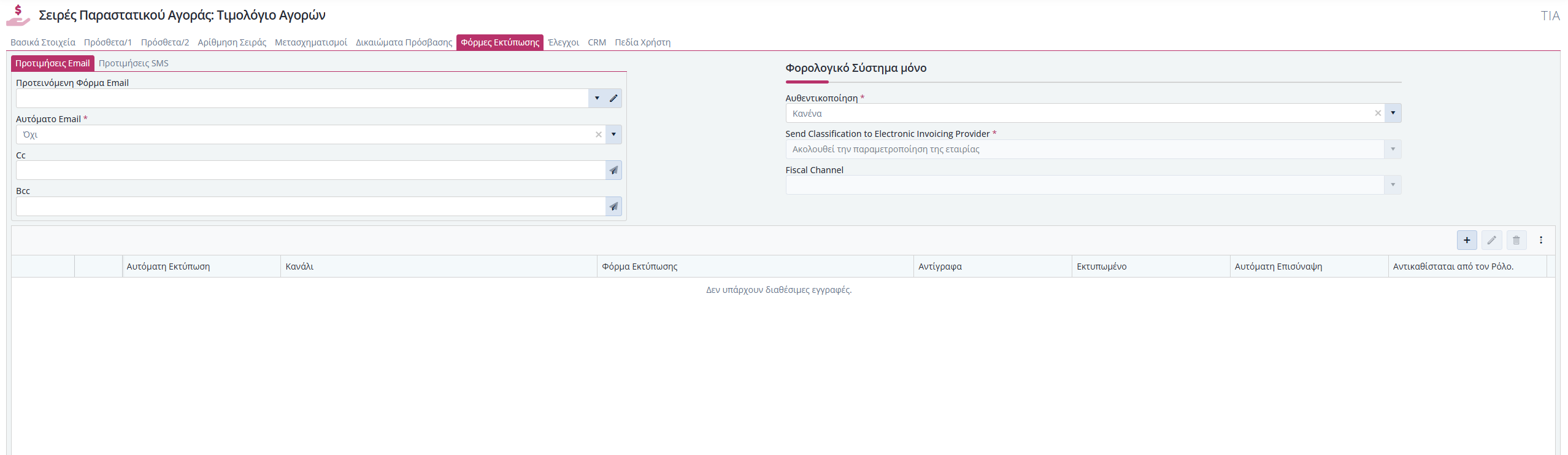The width and height of the screenshot is (1568, 455).
Task: Click the Φόρμα Εκτύπωσης column header
Action: click(x=755, y=266)
